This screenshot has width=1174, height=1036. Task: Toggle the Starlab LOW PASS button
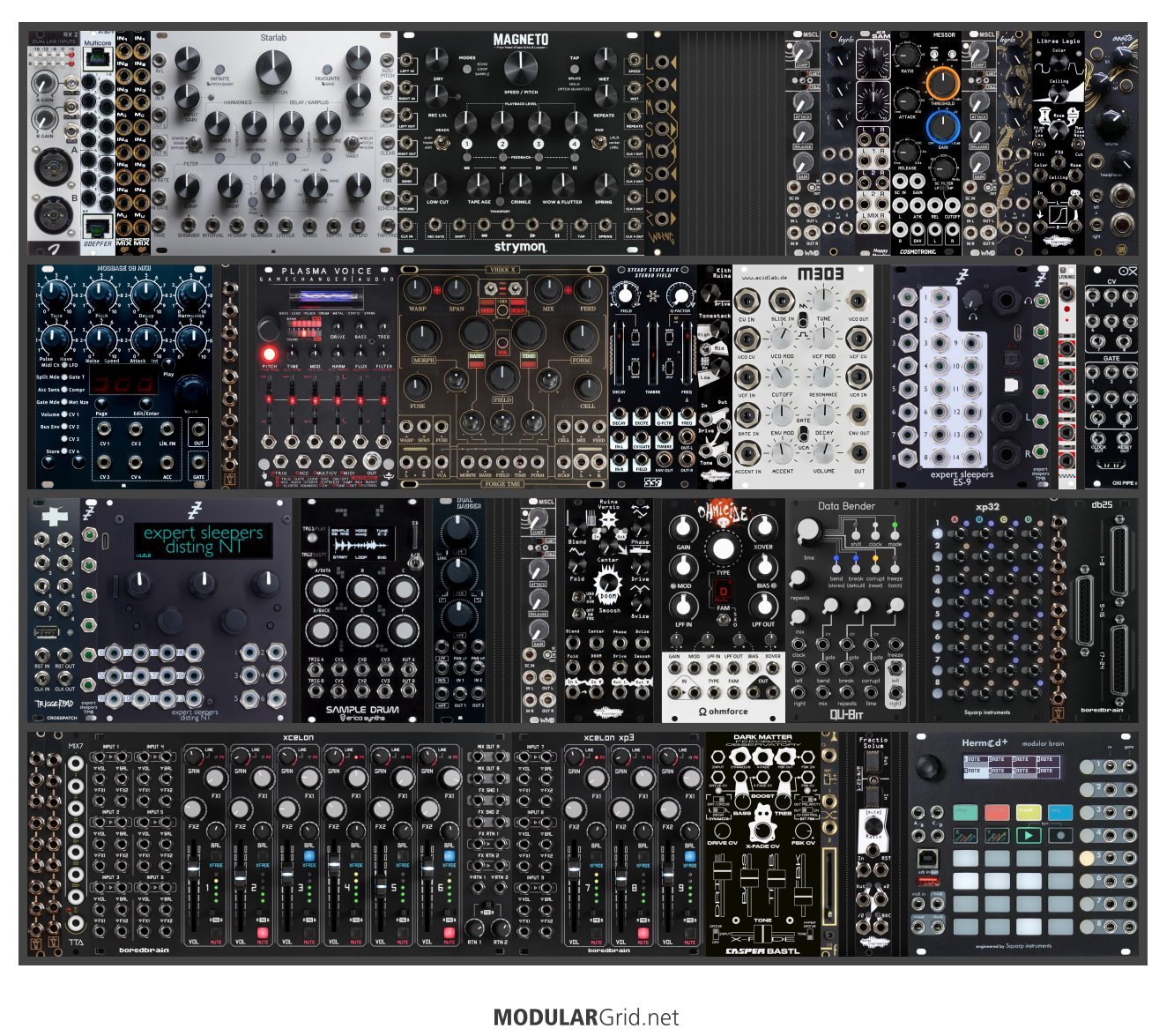[x=253, y=203]
